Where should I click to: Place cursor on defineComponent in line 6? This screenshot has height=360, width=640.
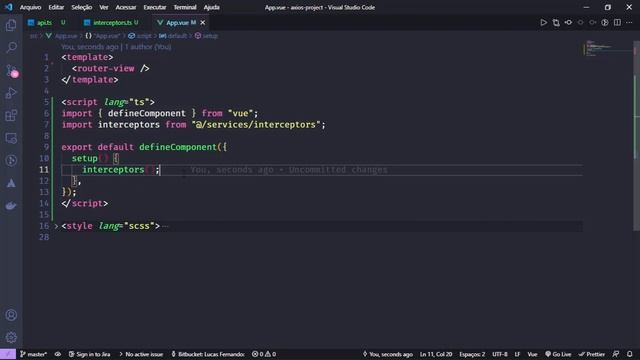pos(147,113)
